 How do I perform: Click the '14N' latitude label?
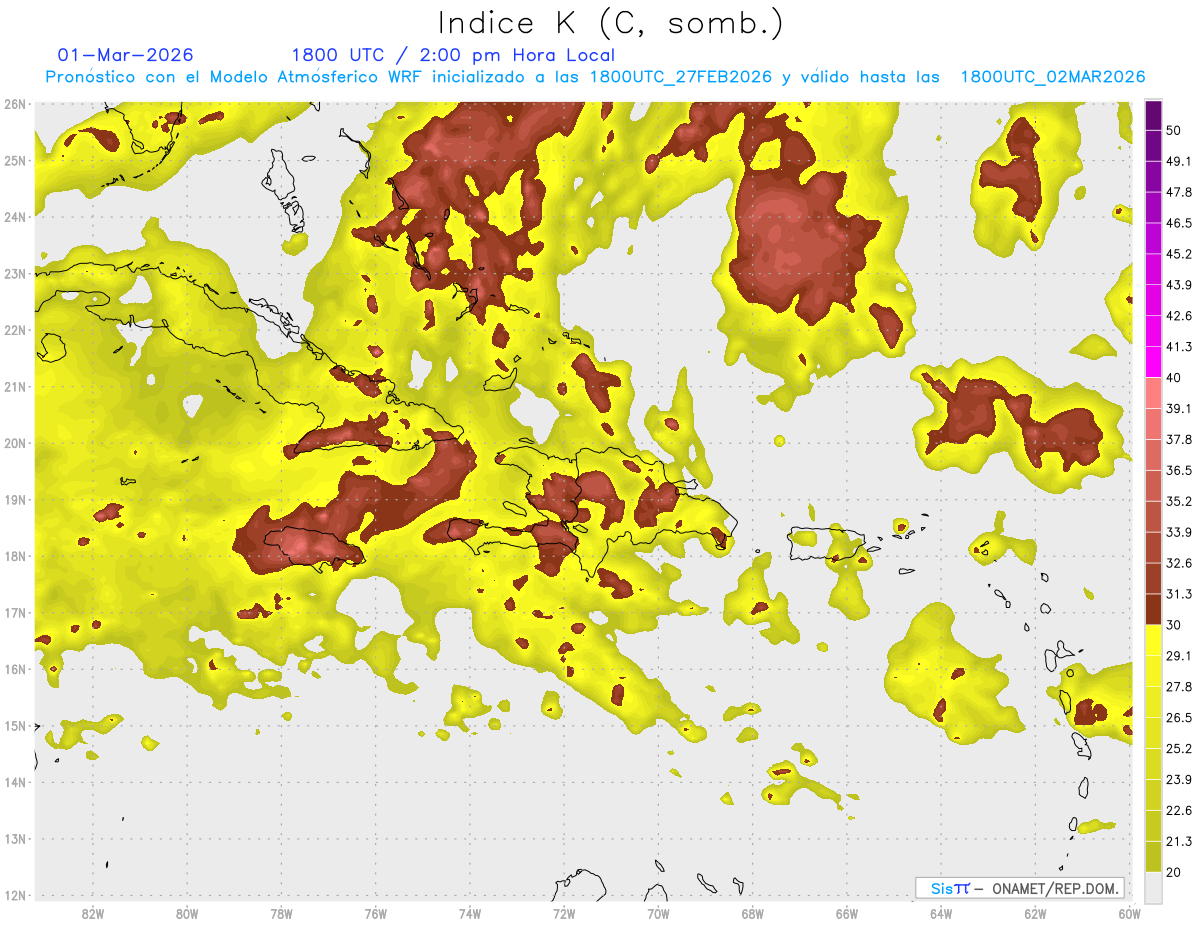(x=15, y=782)
